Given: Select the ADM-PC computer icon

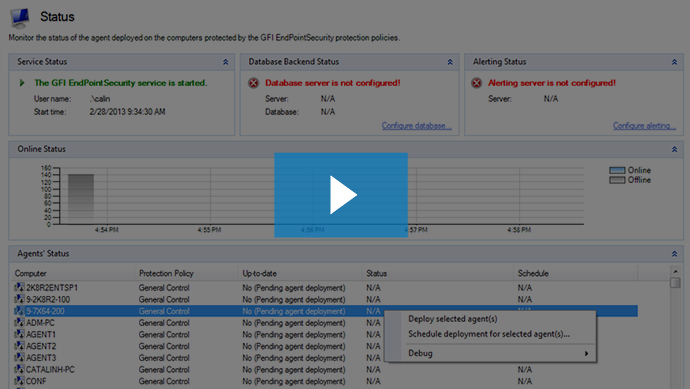Looking at the screenshot, I should click(19, 323).
